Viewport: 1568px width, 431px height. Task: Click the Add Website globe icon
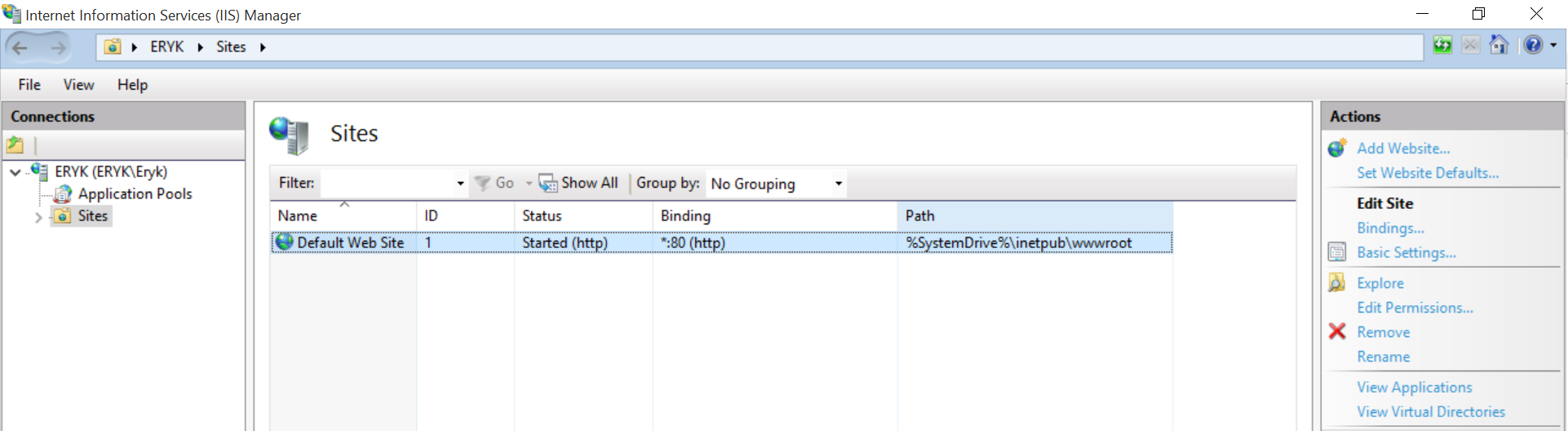point(1337,148)
